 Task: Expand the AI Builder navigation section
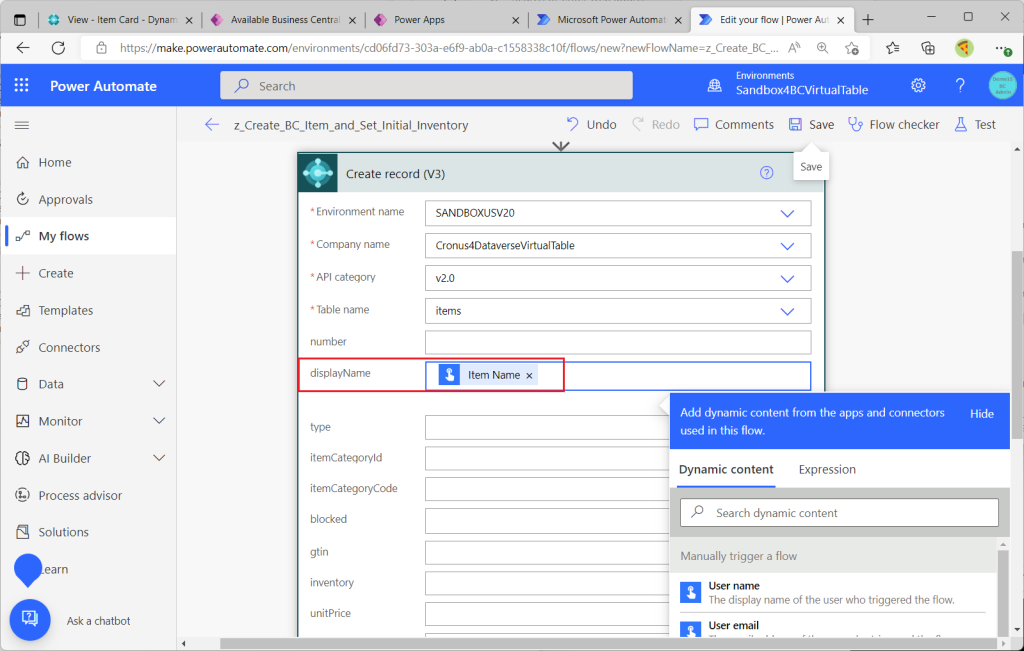click(159, 458)
